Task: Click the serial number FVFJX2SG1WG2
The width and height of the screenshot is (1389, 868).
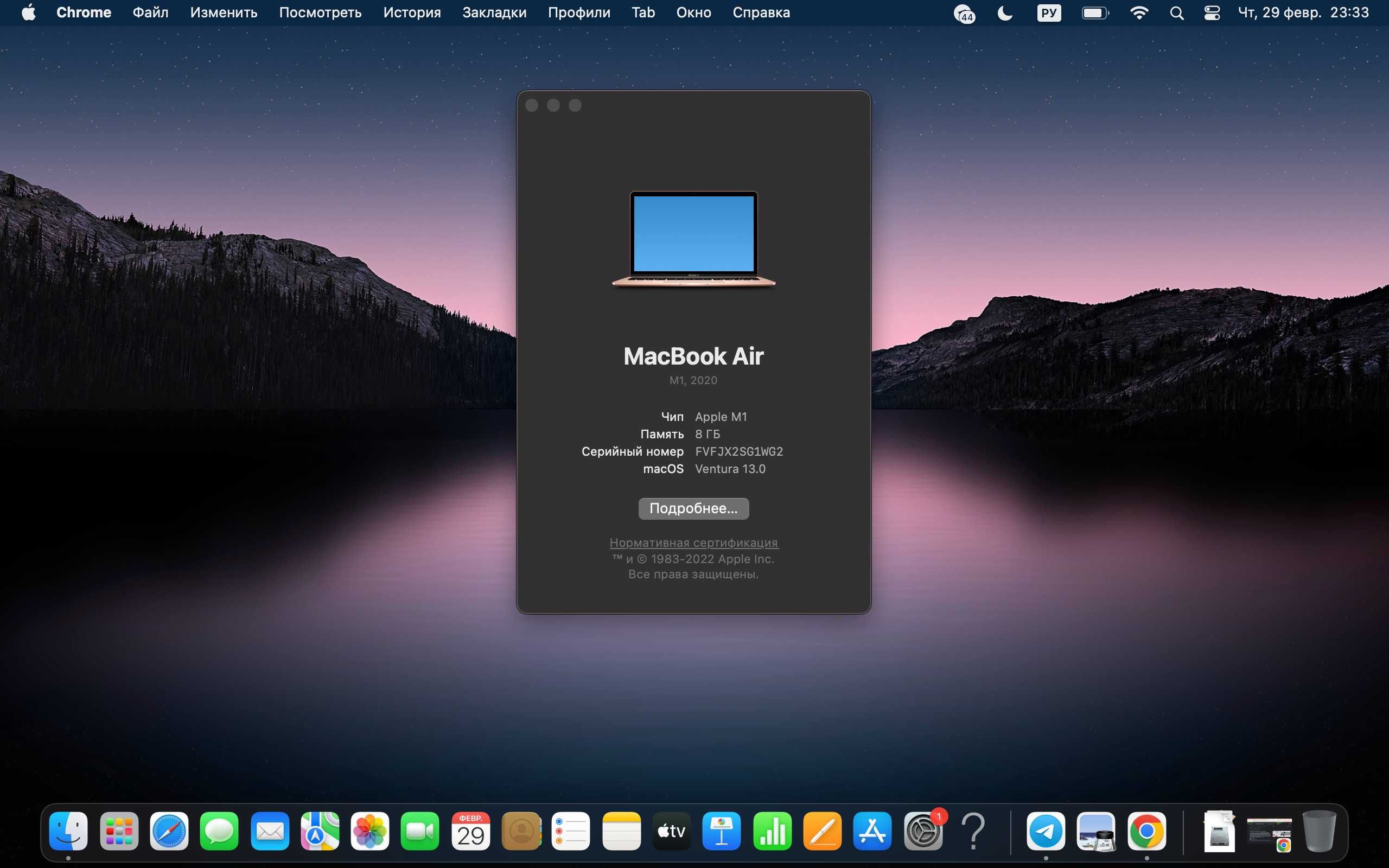Action: [x=738, y=451]
